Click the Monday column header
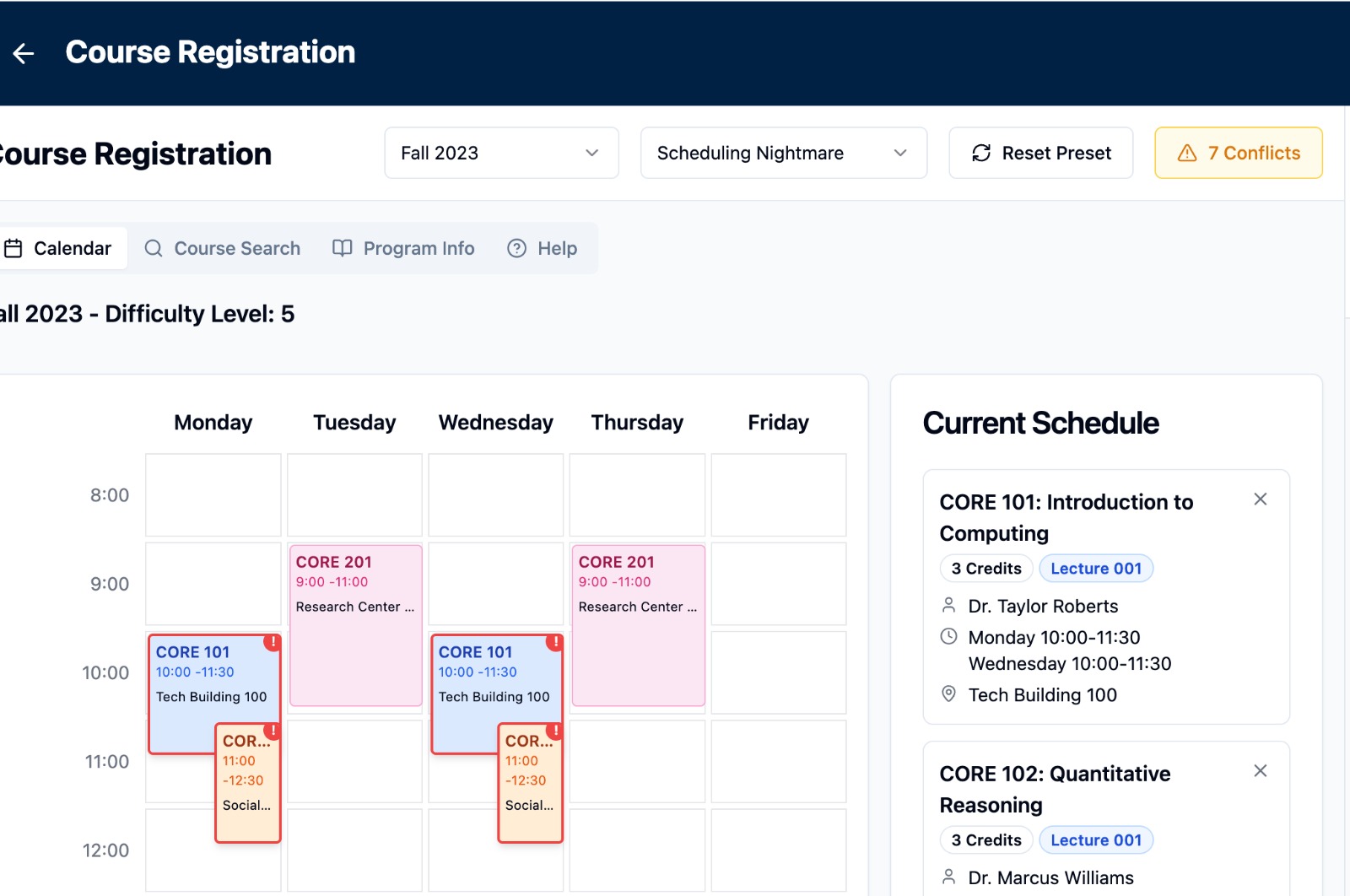Screen dimensions: 1350x896 click(x=213, y=423)
